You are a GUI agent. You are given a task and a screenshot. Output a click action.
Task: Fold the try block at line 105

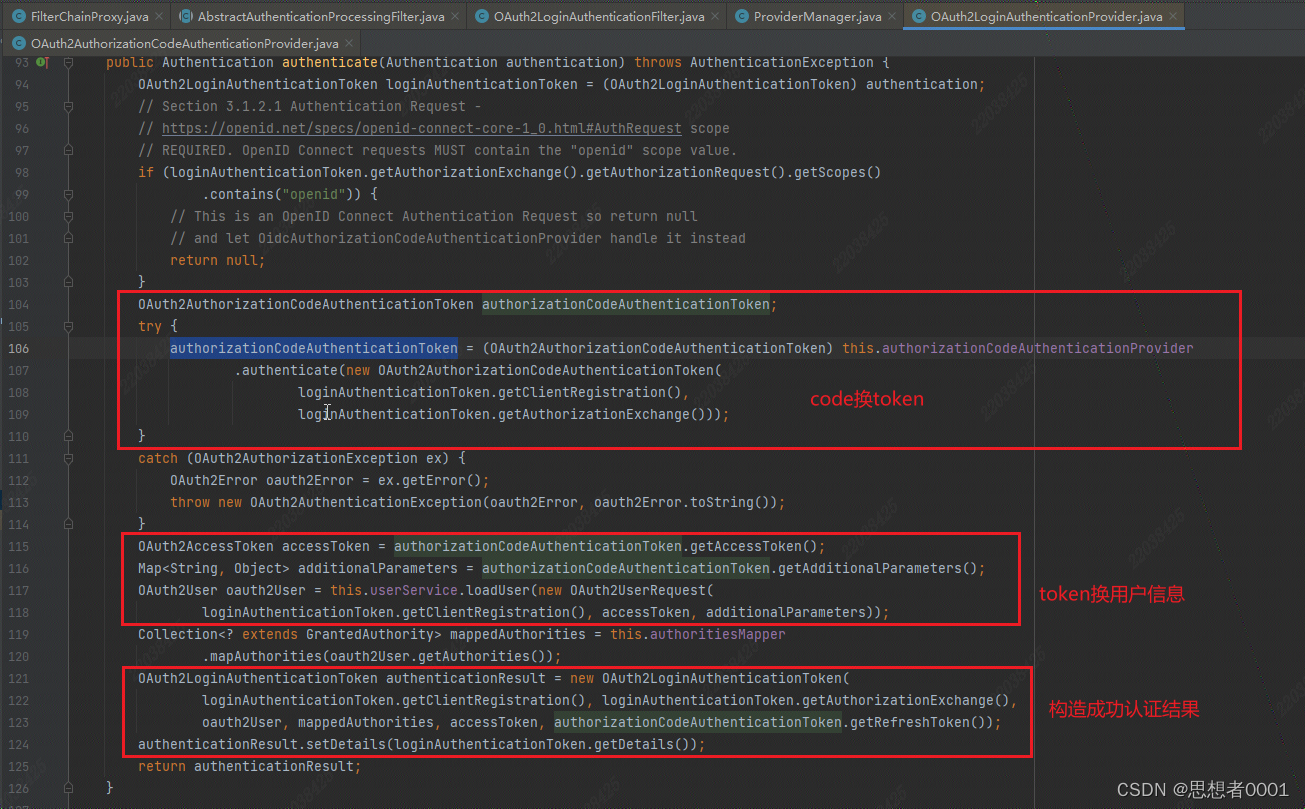click(69, 326)
